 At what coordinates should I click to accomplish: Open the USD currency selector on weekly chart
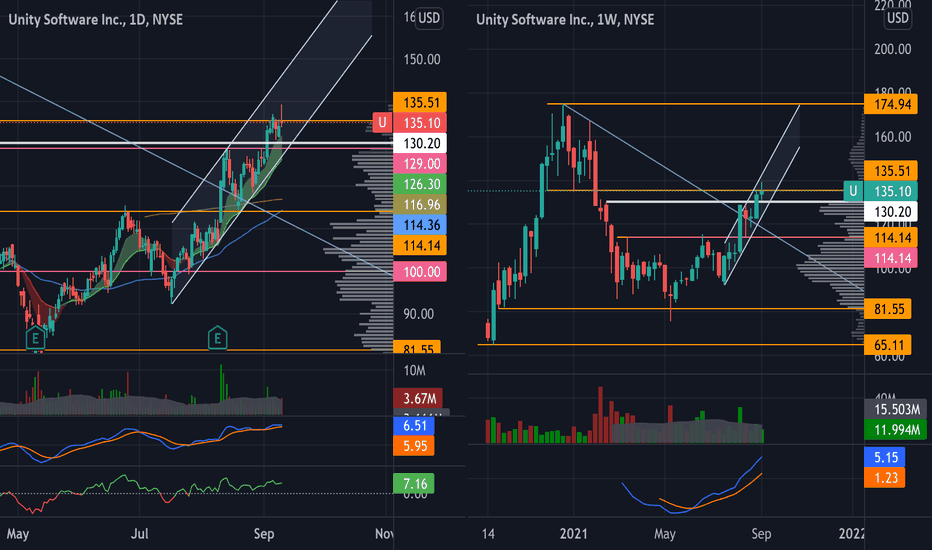tap(898, 18)
